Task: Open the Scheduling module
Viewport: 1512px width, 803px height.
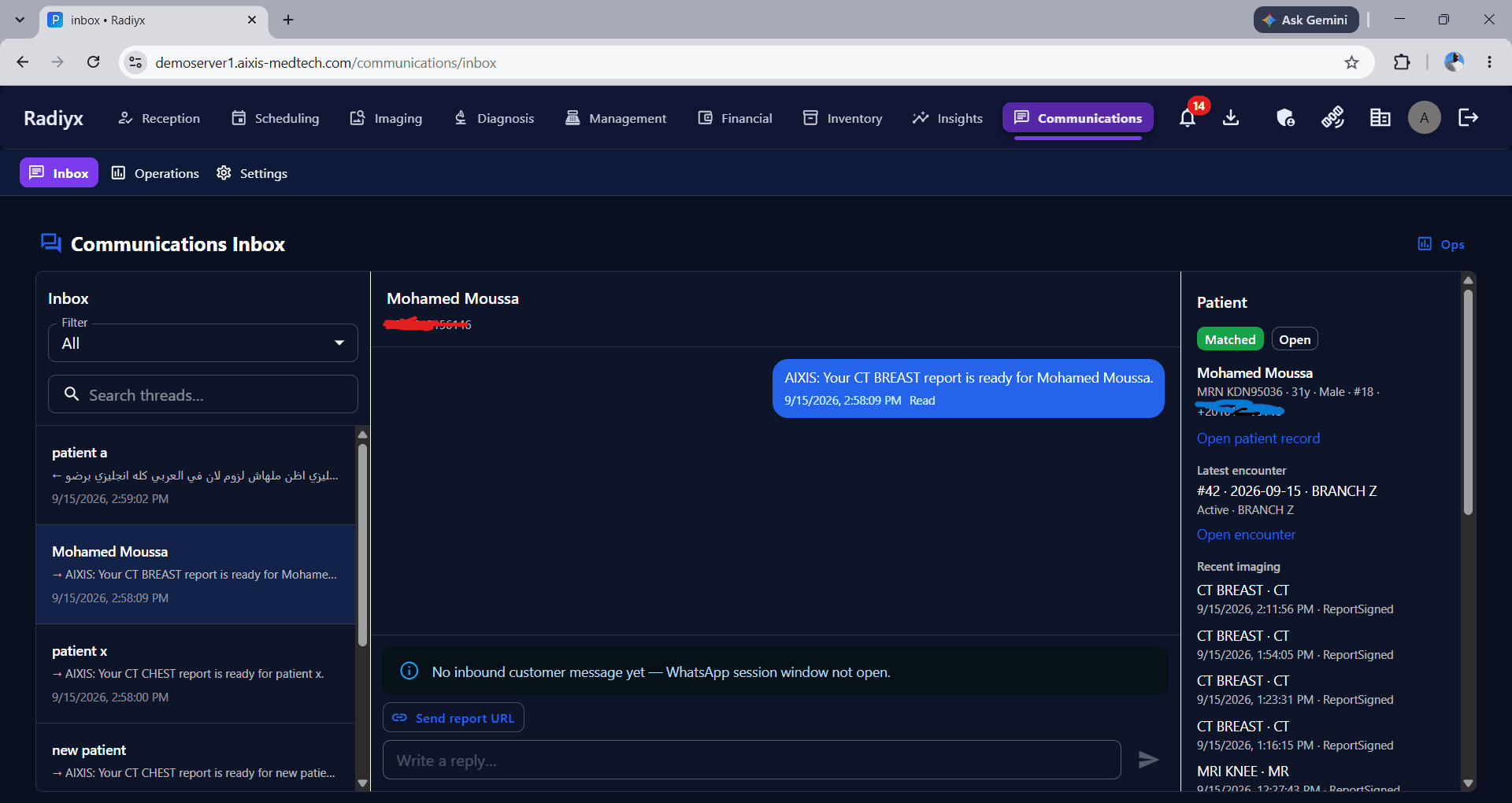Action: [x=275, y=118]
